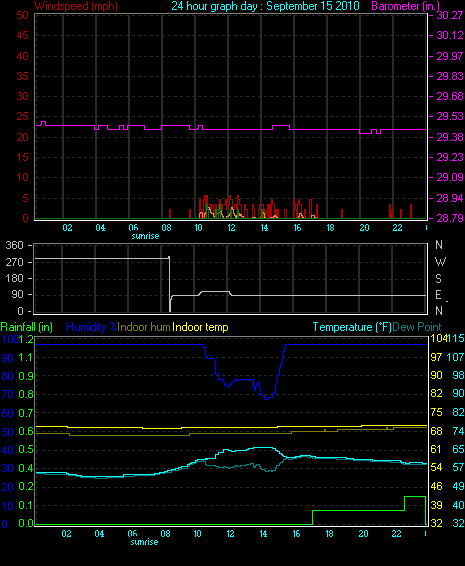Select the Rainfall (in) legend label
The image size is (465, 566).
pos(27,327)
